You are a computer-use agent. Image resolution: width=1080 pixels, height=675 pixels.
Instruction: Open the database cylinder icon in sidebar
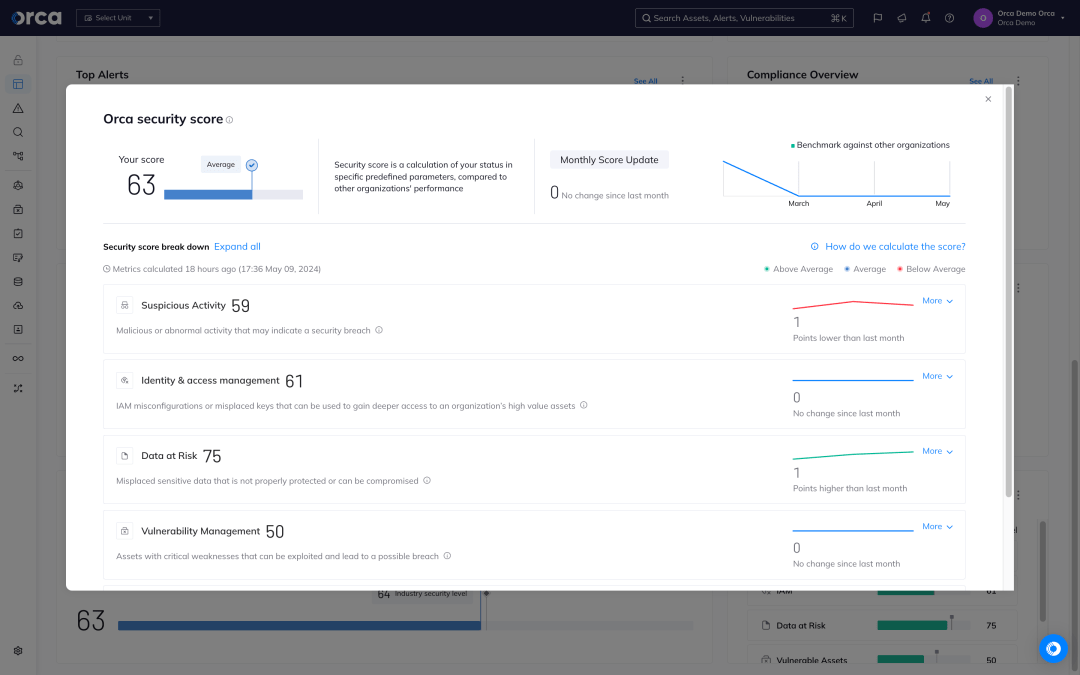18,282
